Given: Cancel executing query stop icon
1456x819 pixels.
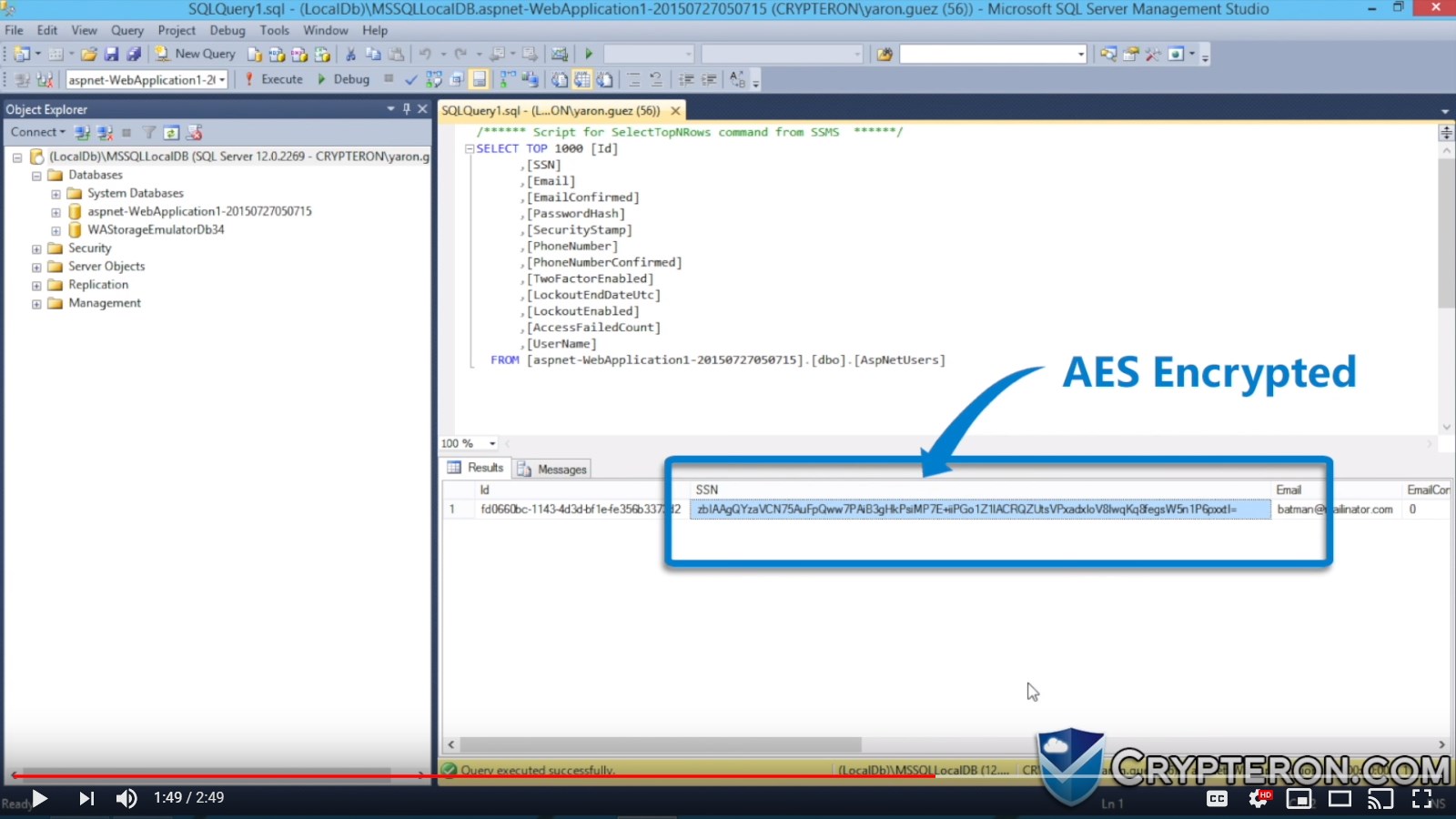Looking at the screenshot, I should click(389, 79).
